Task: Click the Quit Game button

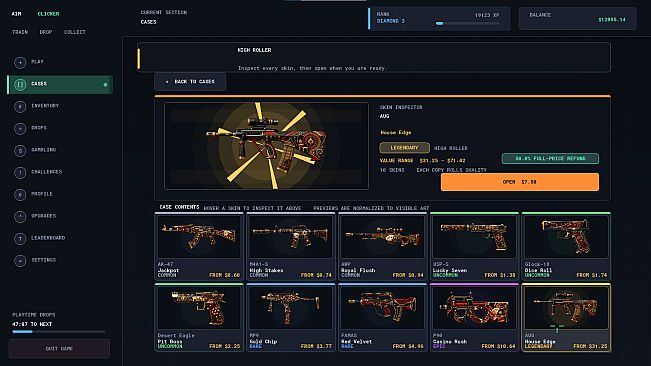Action: [x=59, y=349]
